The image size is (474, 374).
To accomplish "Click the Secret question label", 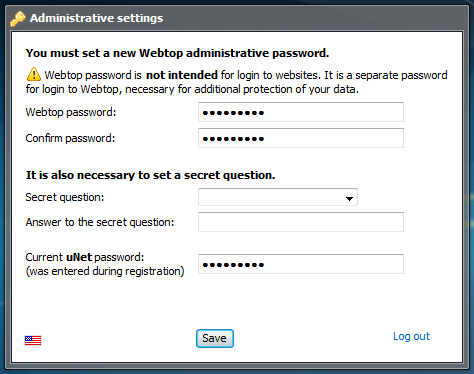I will (65, 197).
